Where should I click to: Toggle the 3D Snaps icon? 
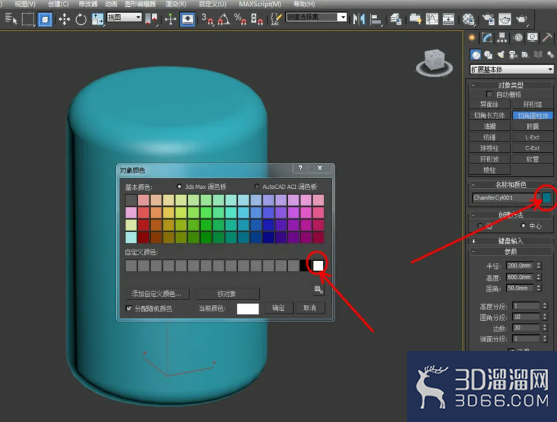point(207,19)
